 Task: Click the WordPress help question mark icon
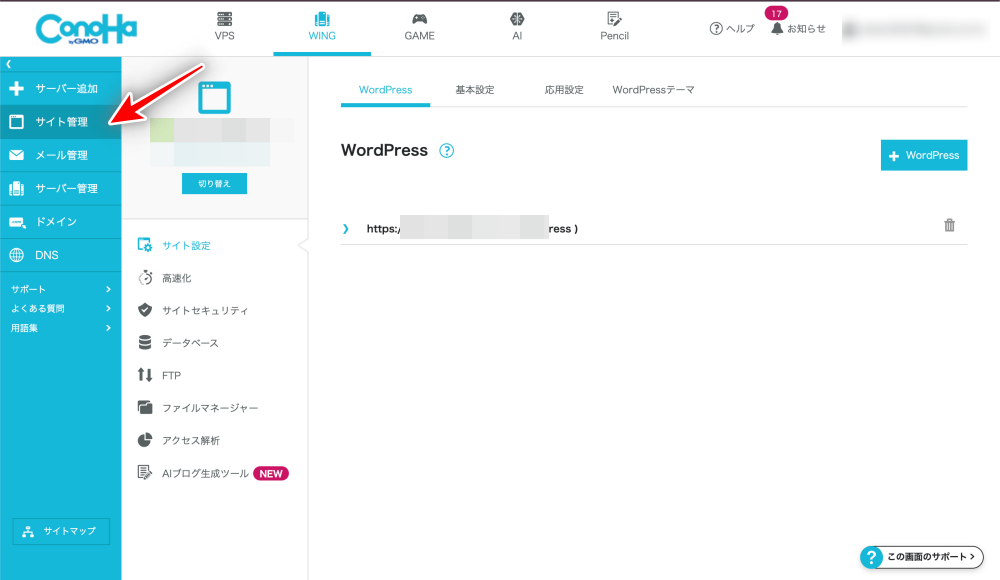point(447,151)
